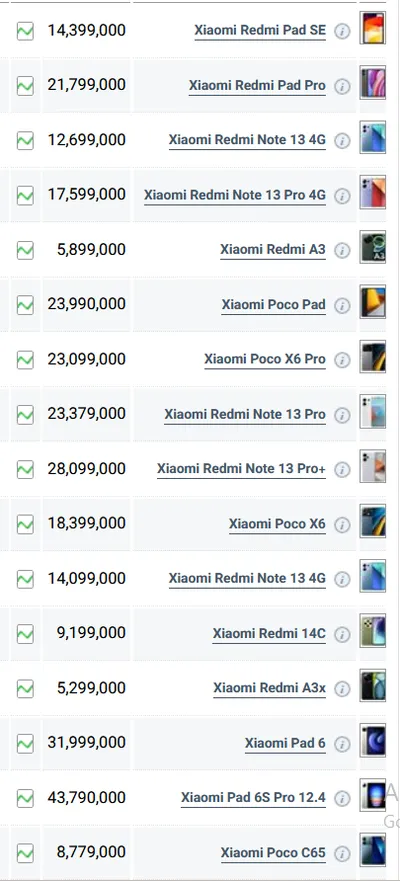Follow the Xiaomi Redmi Pad SE link
Image resolution: width=400 pixels, height=881 pixels.
coord(260,30)
